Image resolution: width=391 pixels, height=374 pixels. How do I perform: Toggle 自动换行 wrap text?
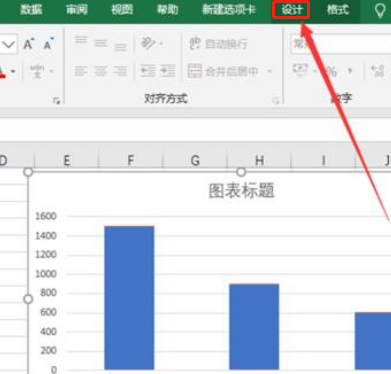click(x=218, y=44)
